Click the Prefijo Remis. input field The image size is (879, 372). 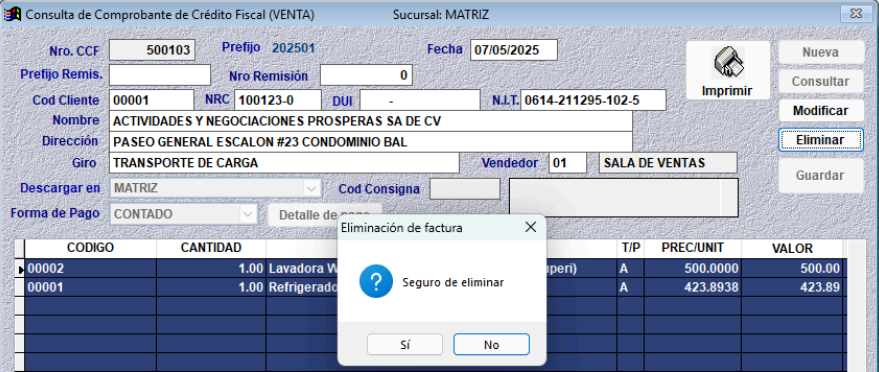click(160, 75)
